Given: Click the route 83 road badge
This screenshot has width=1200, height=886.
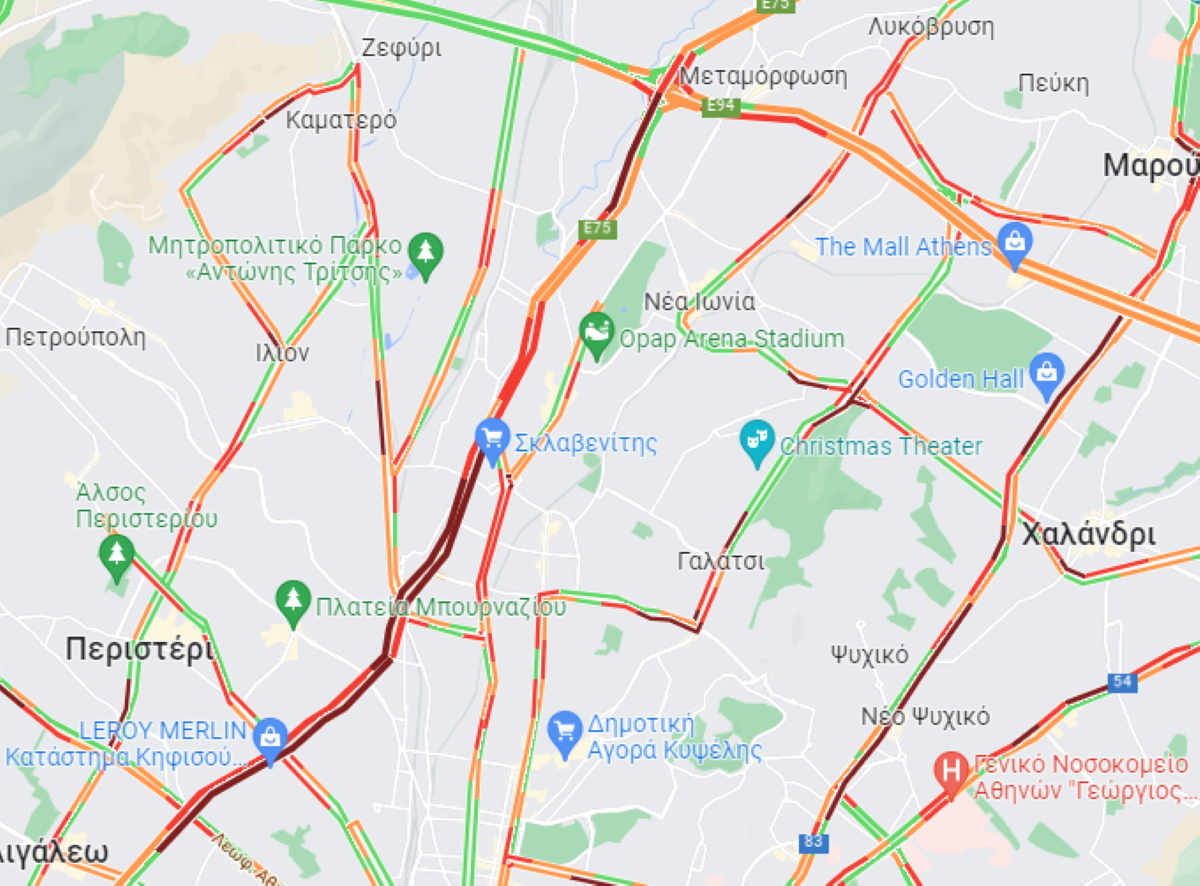Looking at the screenshot, I should tap(814, 842).
